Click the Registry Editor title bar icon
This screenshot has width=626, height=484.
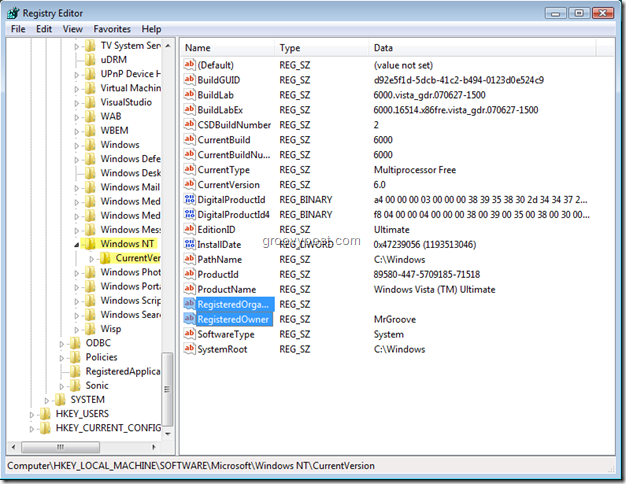(13, 13)
